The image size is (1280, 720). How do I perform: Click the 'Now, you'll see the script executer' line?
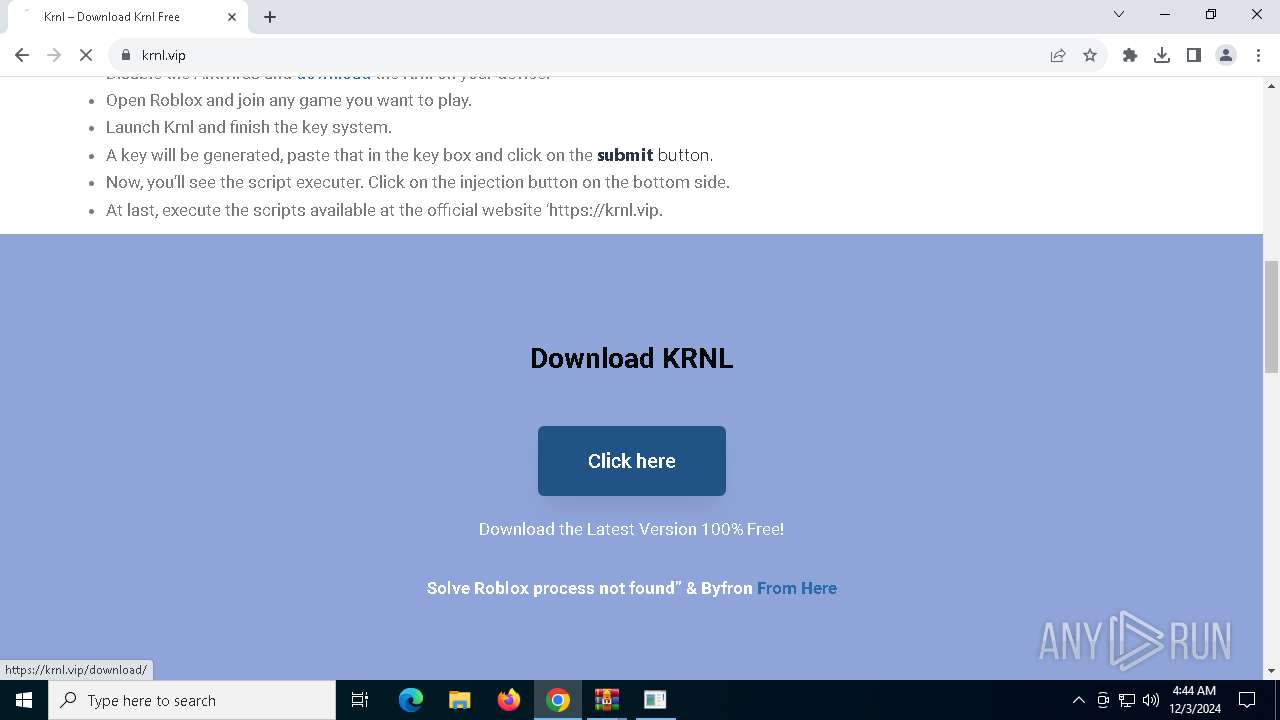pyautogui.click(x=418, y=182)
